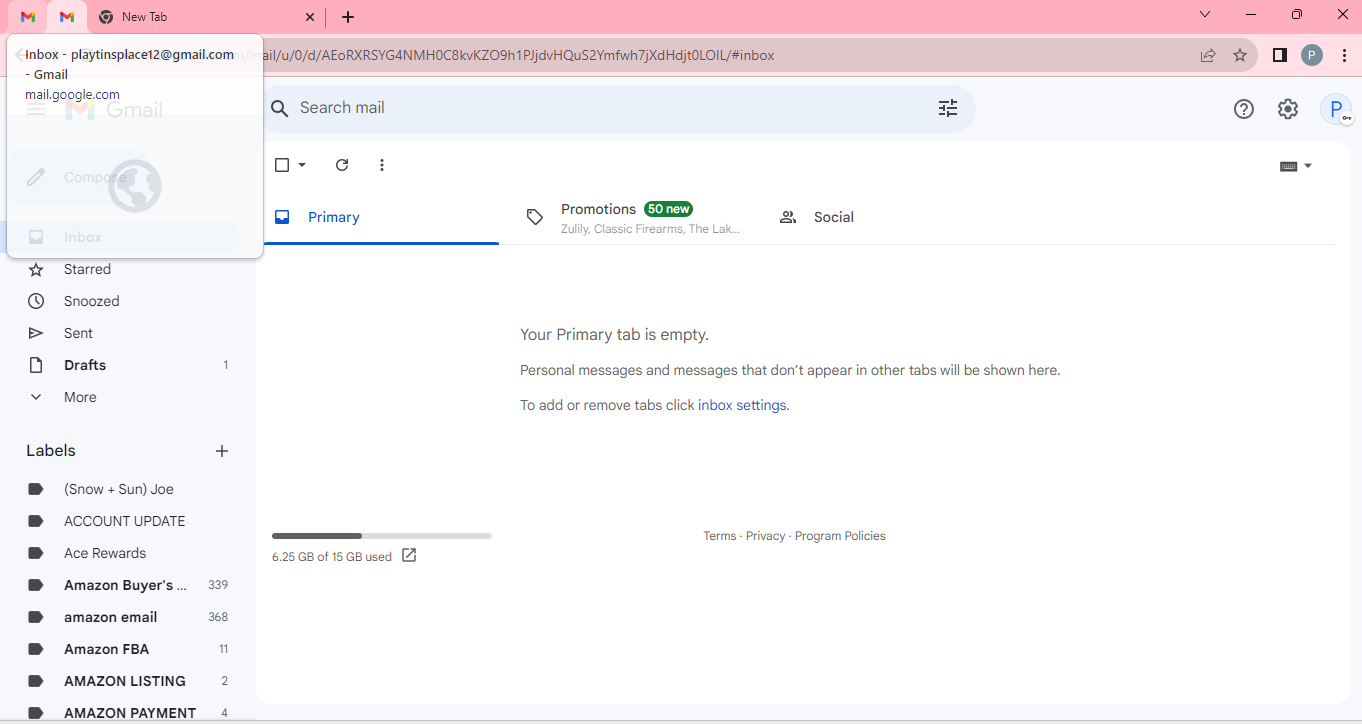Screen dimensions: 1362x724
Task: Share this page from the address bar
Action: (1208, 55)
